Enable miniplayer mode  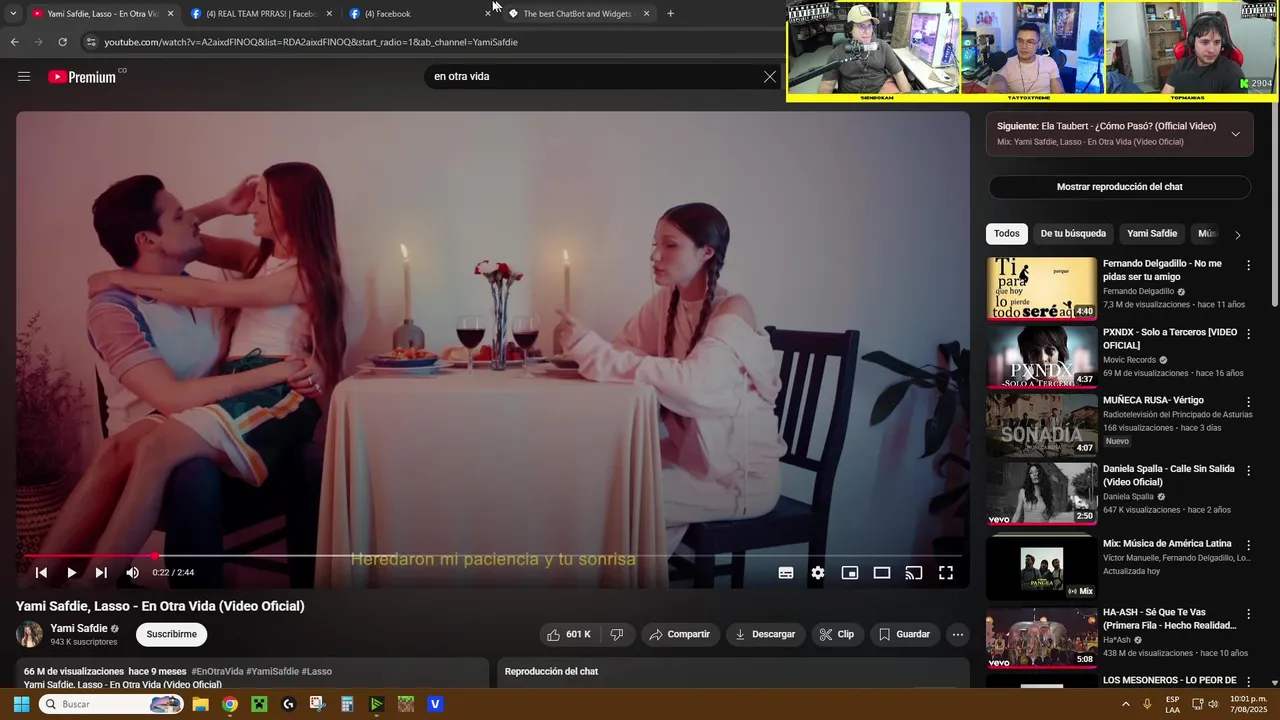tap(850, 573)
